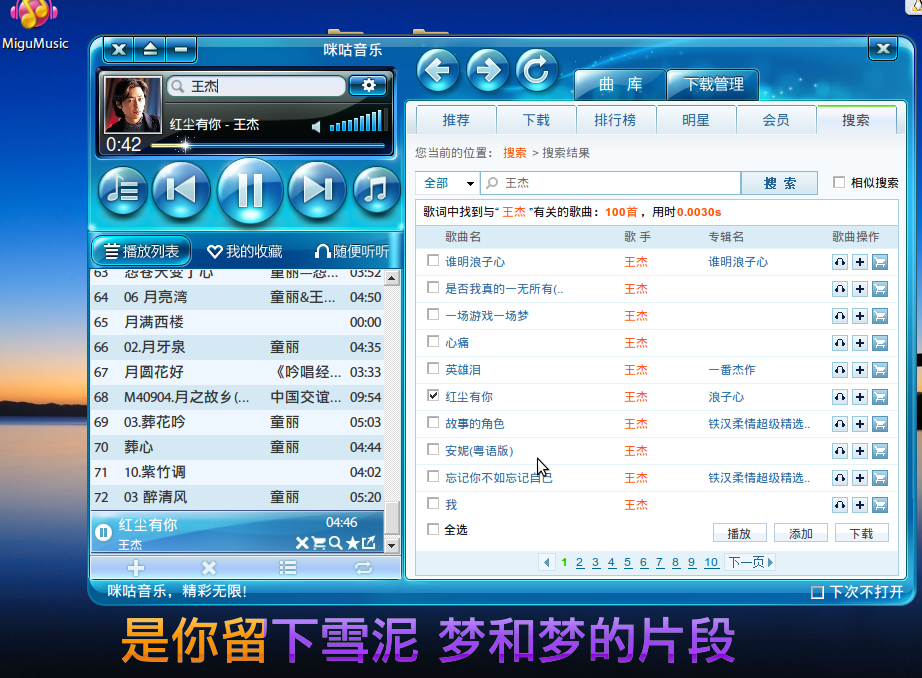Open player settings gear button

(x=368, y=85)
